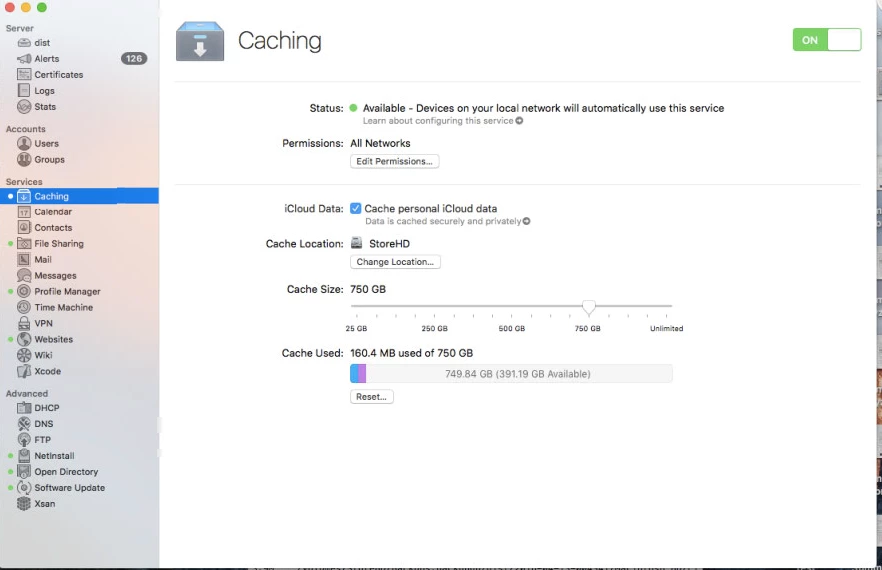Open Data is cached securely and privately link
882x570 pixels.
coord(447,221)
